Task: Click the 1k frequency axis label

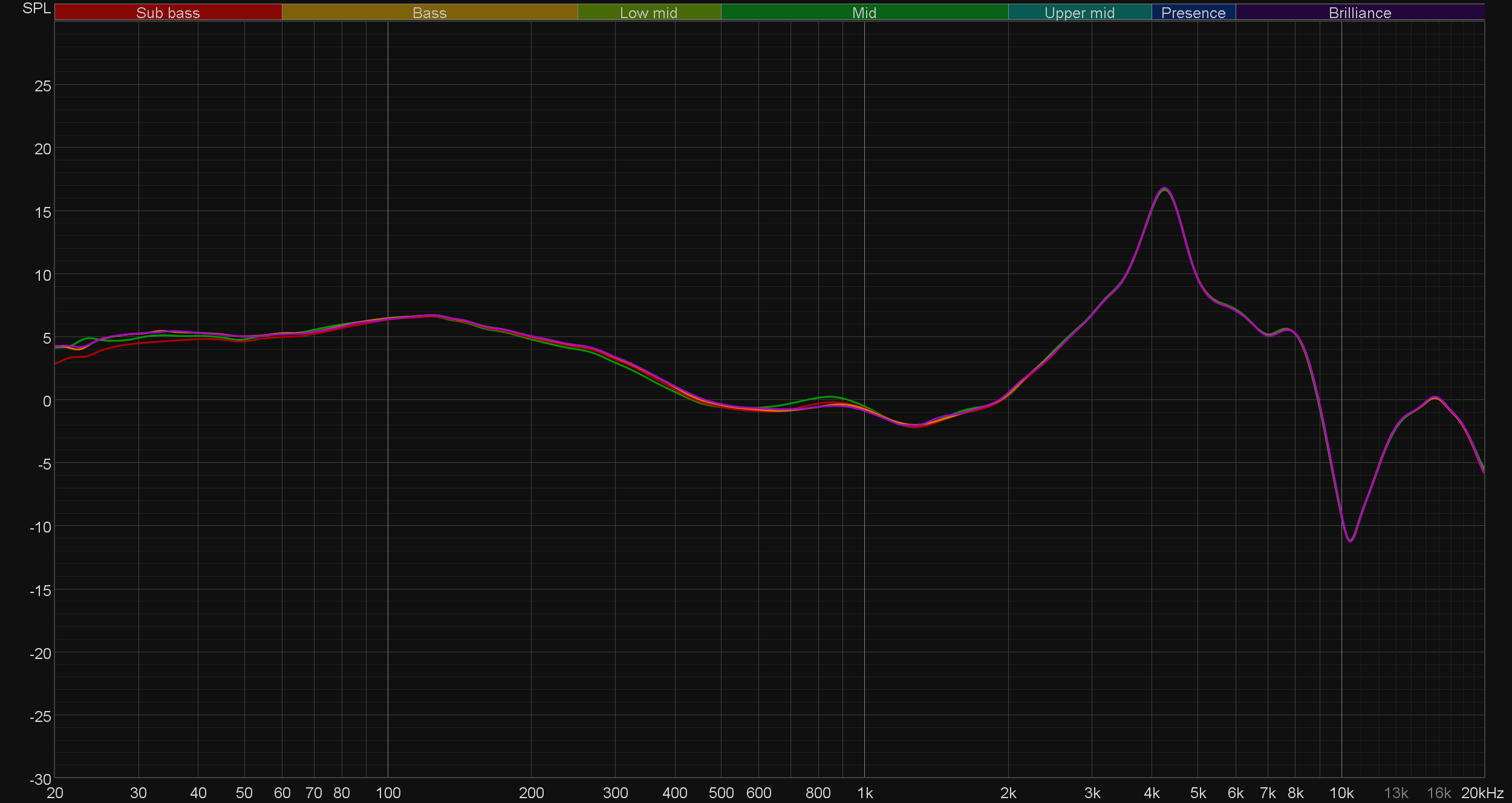Action: click(865, 793)
